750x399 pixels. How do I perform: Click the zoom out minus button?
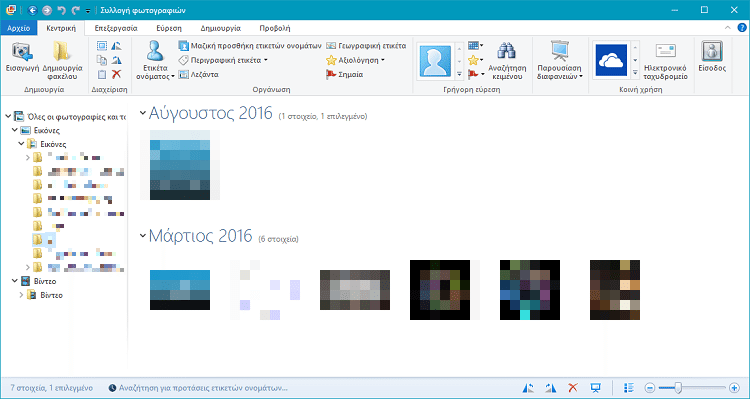650,388
